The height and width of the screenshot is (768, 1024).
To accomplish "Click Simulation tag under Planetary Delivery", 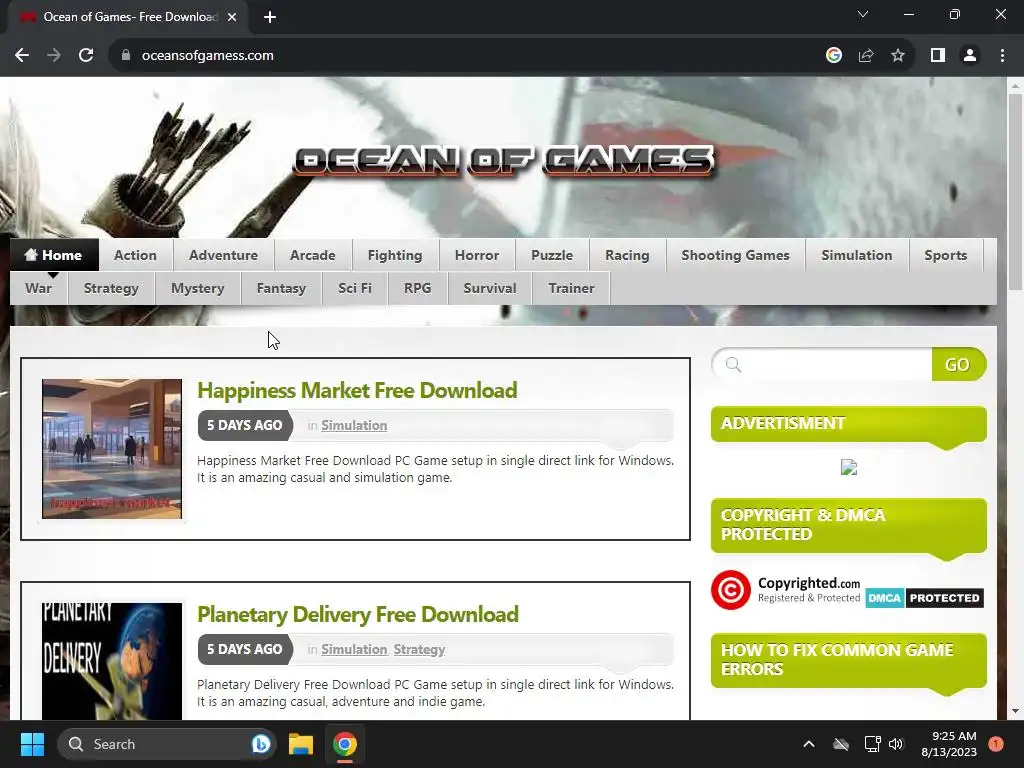I will tap(354, 650).
